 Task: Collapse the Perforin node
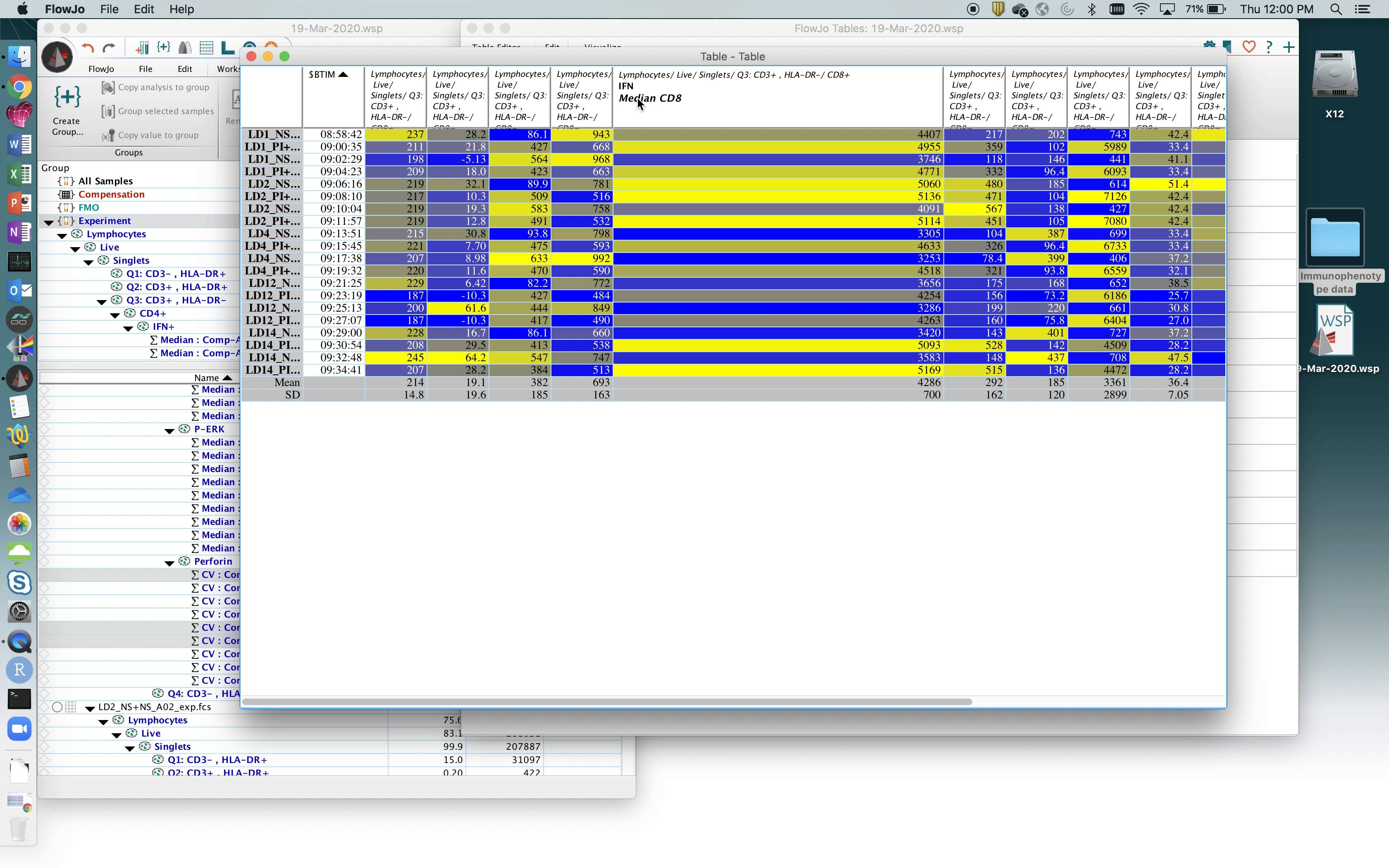coord(169,563)
